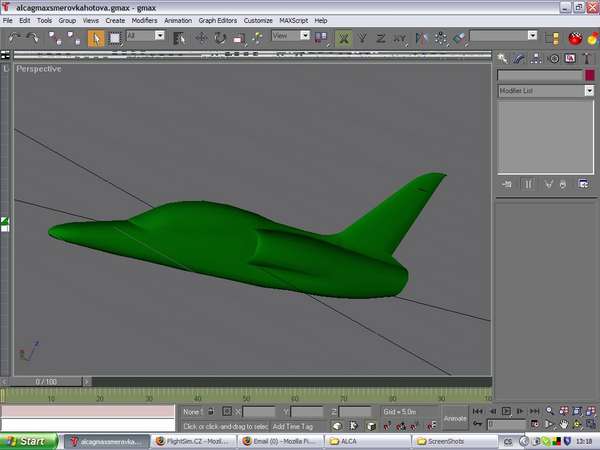Open the MAXScript menu
Screen dimensions: 600x450
click(x=293, y=20)
